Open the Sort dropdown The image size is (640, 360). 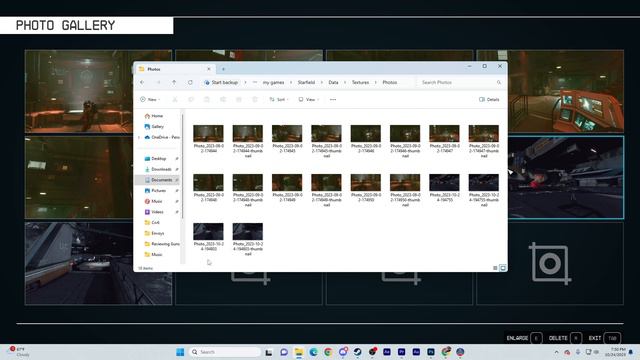pyautogui.click(x=279, y=100)
